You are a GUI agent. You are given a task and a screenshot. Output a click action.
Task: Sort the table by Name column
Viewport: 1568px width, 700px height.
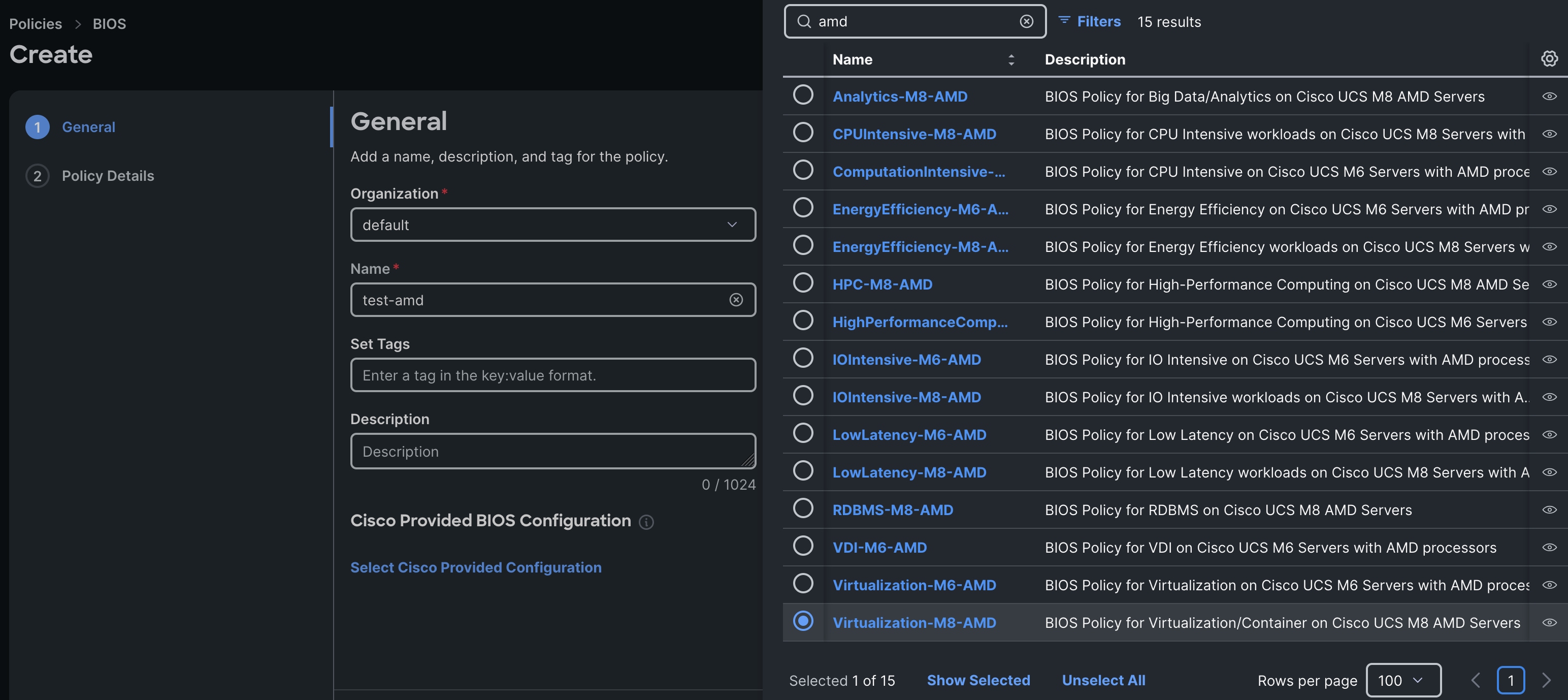tap(1010, 59)
